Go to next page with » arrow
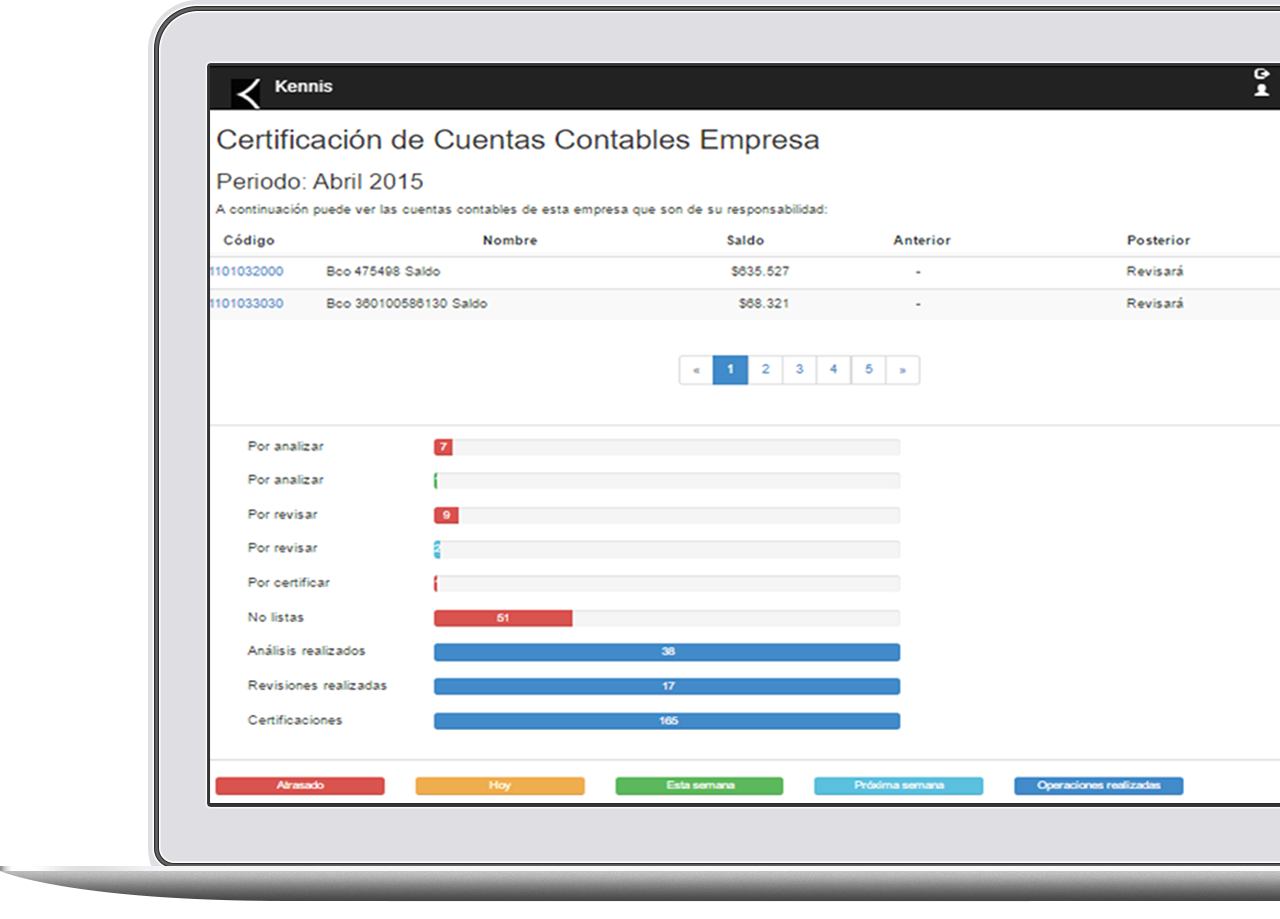The height and width of the screenshot is (919, 1280). click(x=902, y=370)
